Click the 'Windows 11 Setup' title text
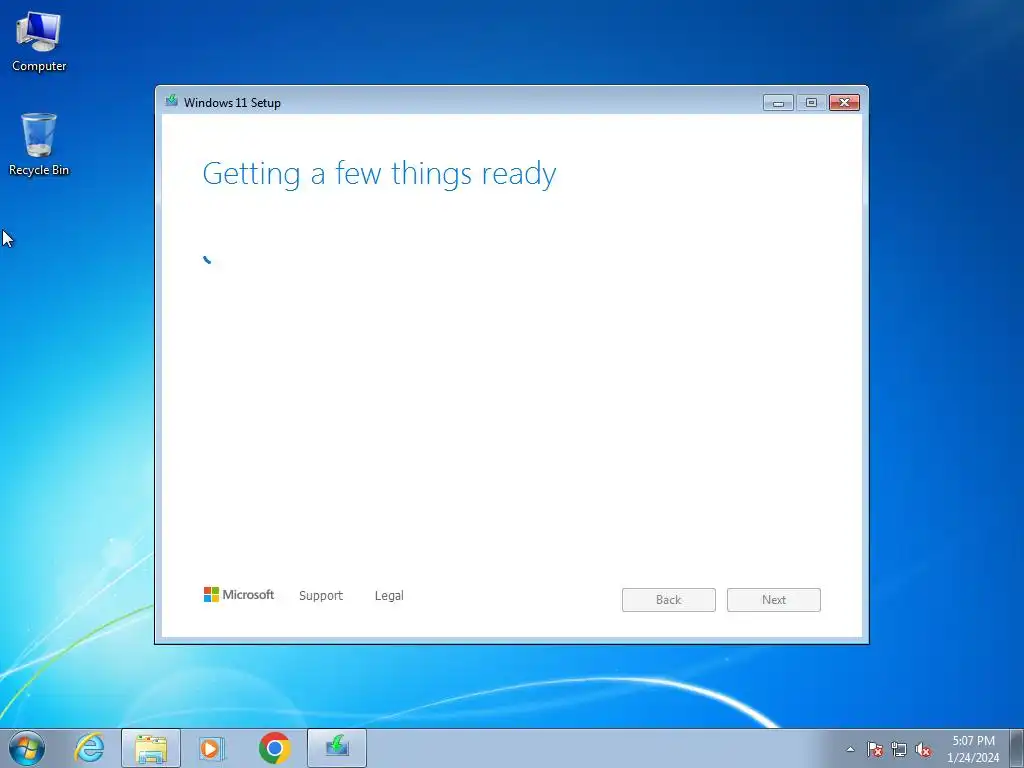 click(232, 103)
